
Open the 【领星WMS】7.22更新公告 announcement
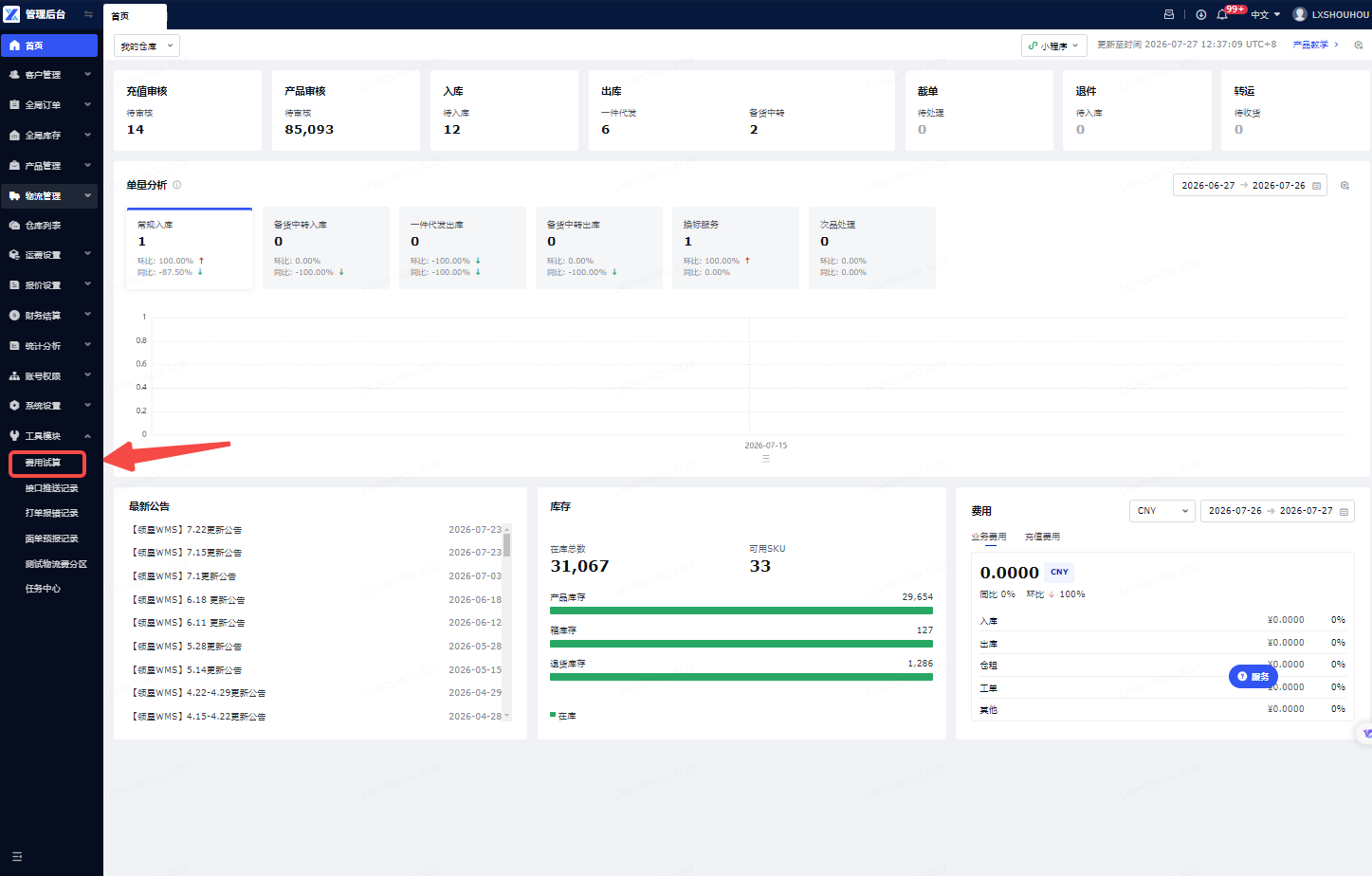pyautogui.click(x=186, y=530)
